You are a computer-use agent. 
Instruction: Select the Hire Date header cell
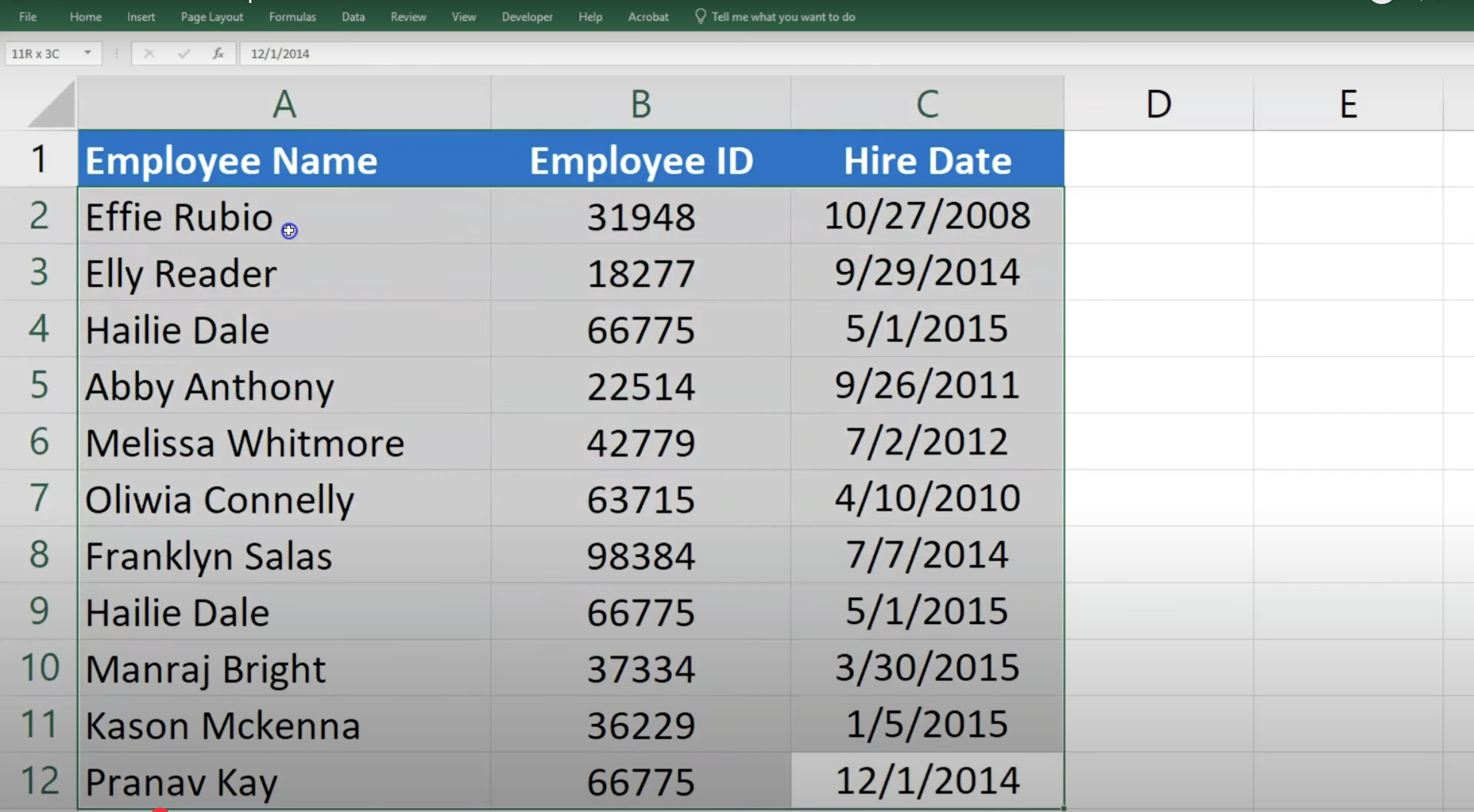(x=928, y=160)
